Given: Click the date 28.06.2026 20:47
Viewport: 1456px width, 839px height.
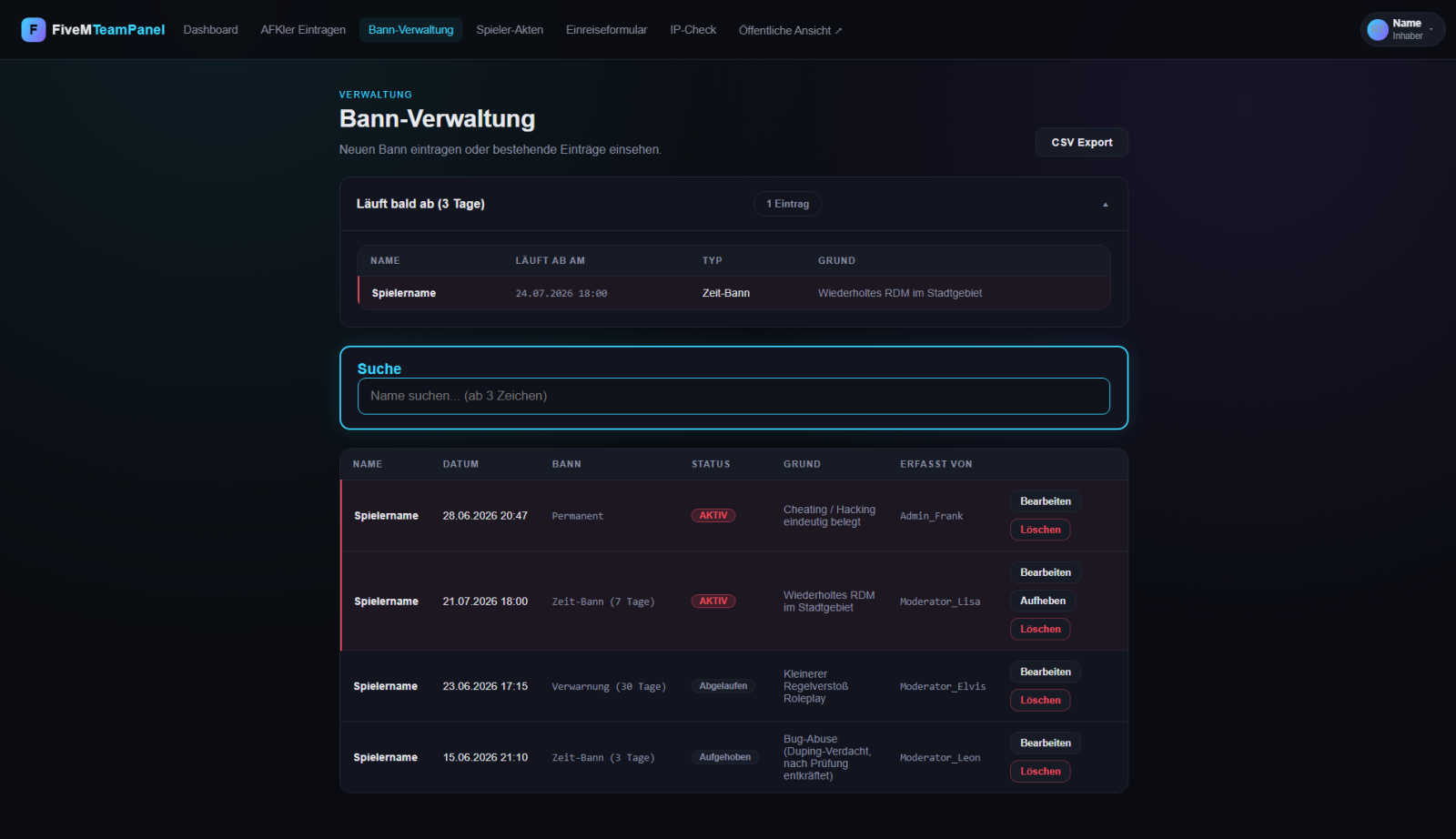Looking at the screenshot, I should click(485, 516).
